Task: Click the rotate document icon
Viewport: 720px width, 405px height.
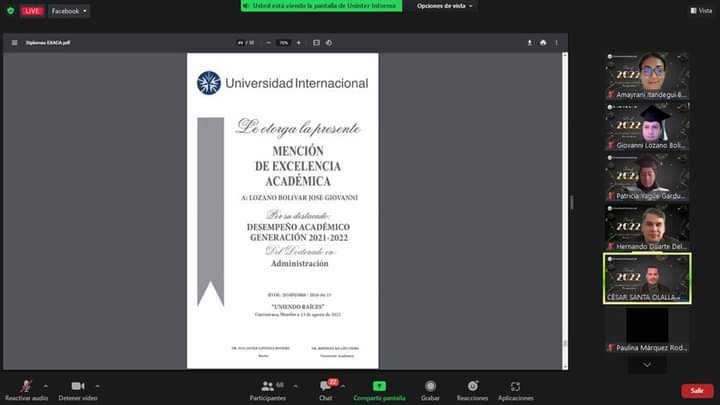Action: coord(329,43)
